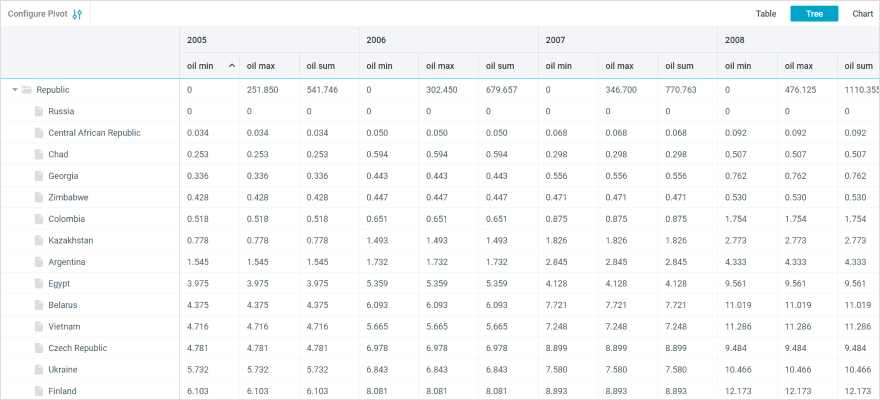This screenshot has width=880, height=400.
Task: Click the file icon next to Egypt
Action: pyautogui.click(x=39, y=284)
